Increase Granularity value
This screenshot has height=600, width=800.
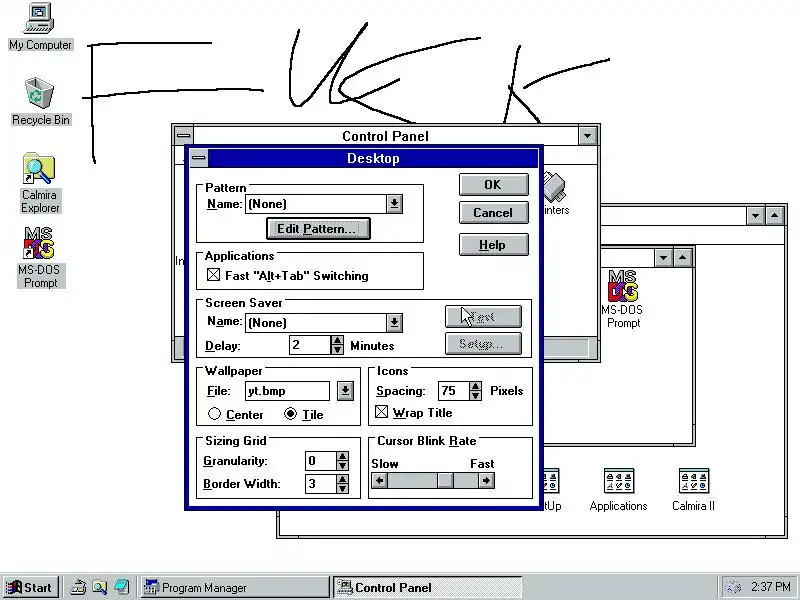point(343,456)
